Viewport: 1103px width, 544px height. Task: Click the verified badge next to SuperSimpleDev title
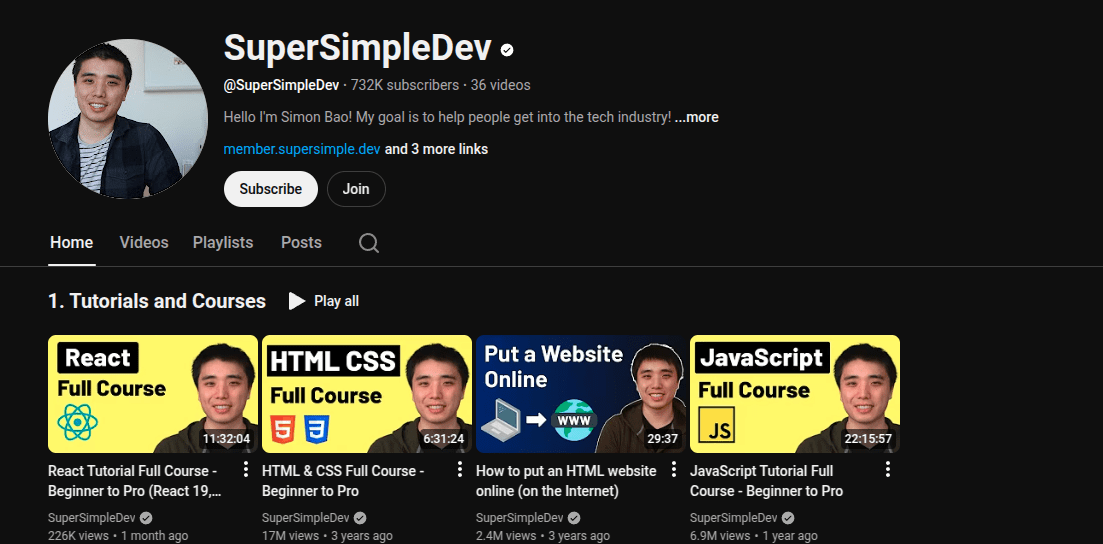(x=506, y=50)
